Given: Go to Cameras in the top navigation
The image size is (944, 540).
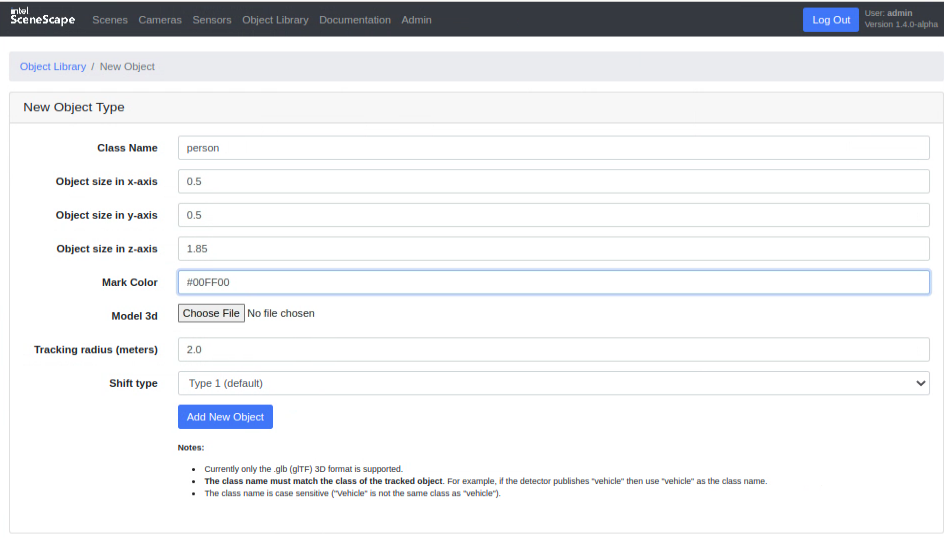Looking at the screenshot, I should [160, 20].
